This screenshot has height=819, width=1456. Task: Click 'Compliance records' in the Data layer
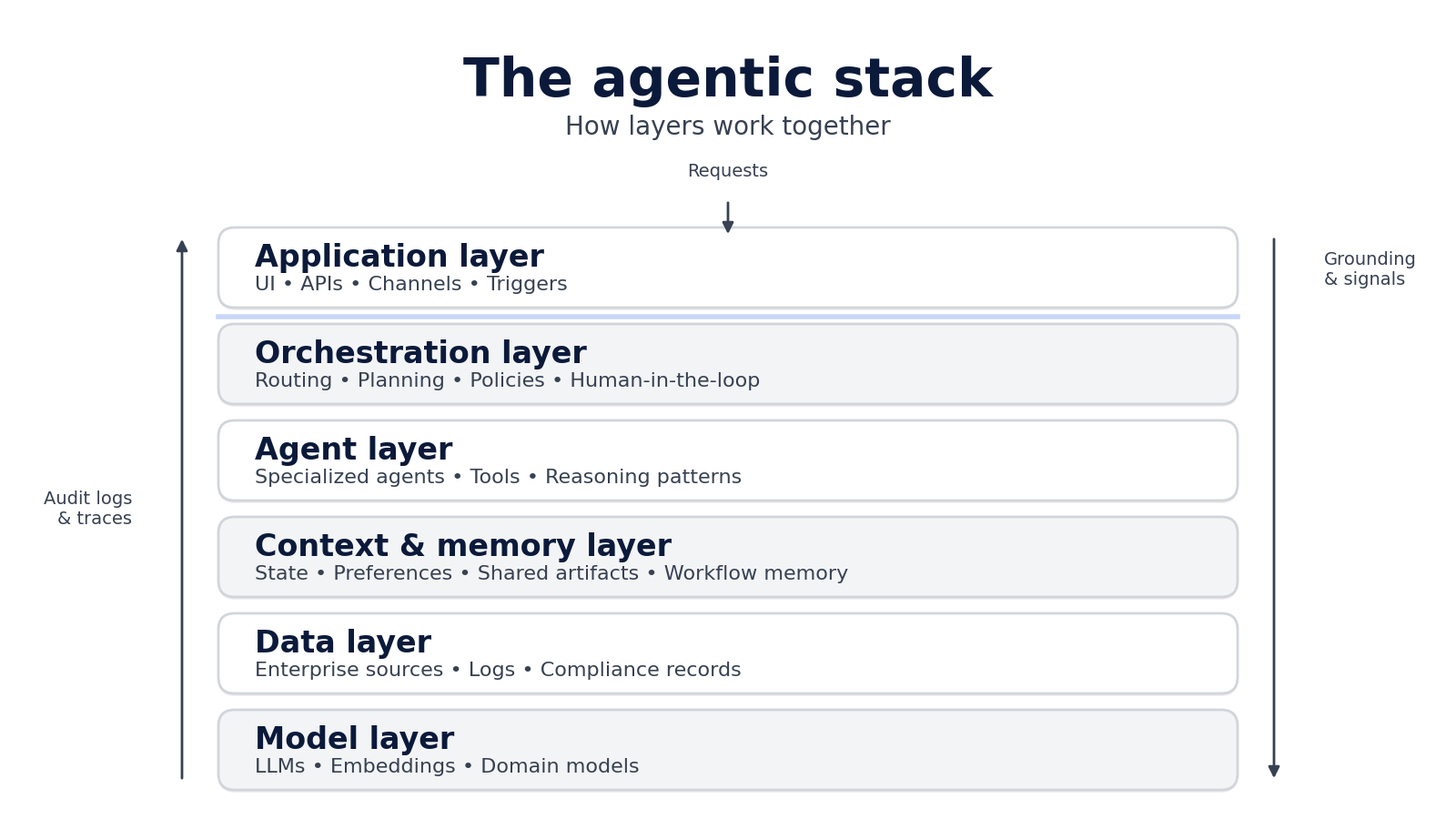tap(641, 670)
